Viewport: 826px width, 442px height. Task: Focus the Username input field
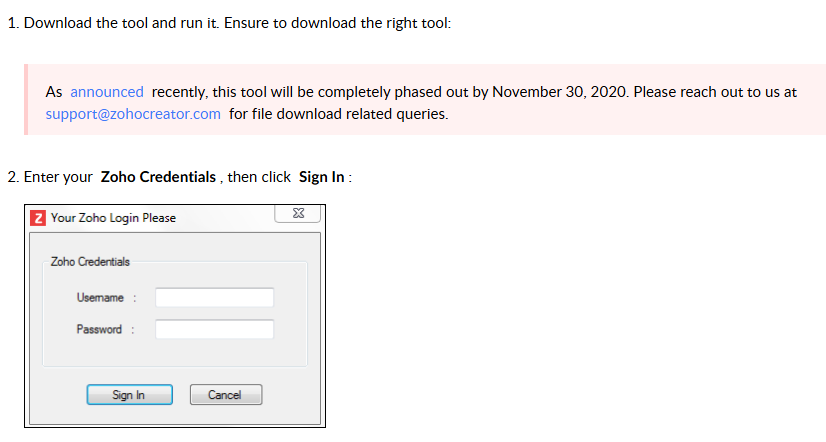click(x=214, y=298)
